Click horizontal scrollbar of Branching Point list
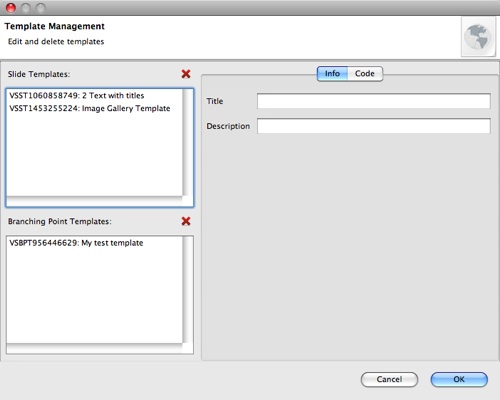 click(95, 348)
